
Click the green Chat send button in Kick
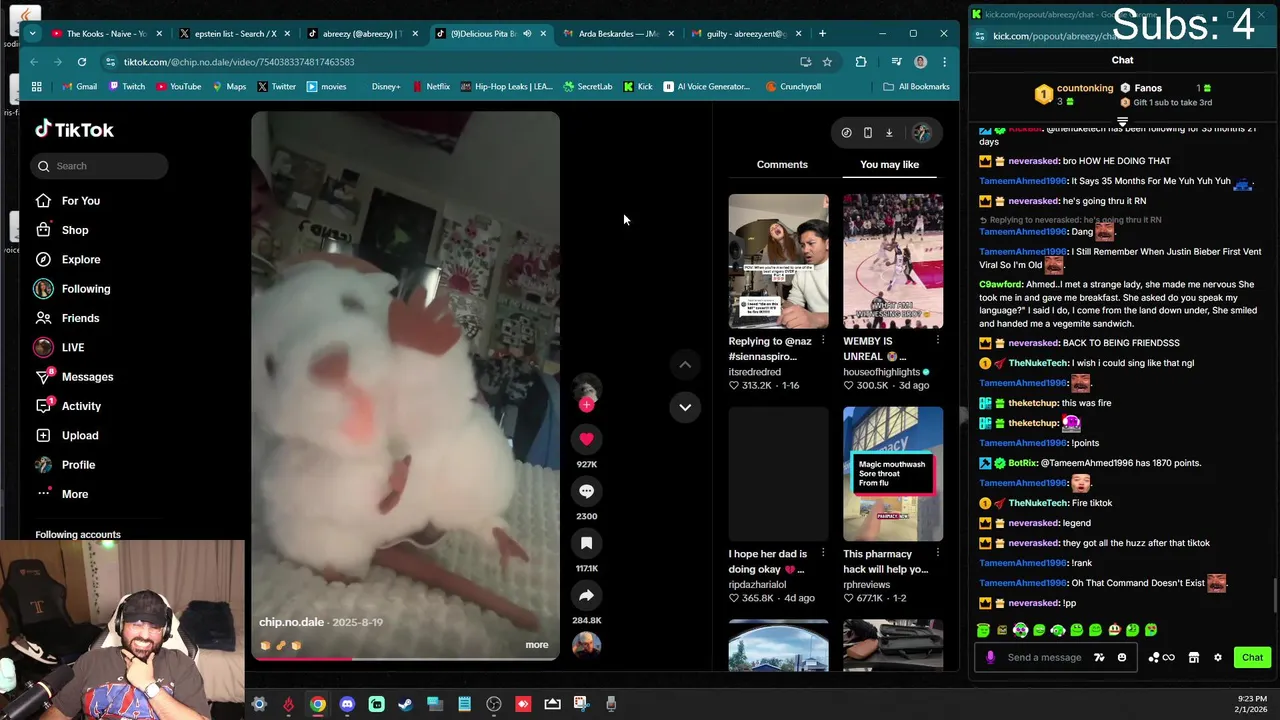click(x=1252, y=657)
